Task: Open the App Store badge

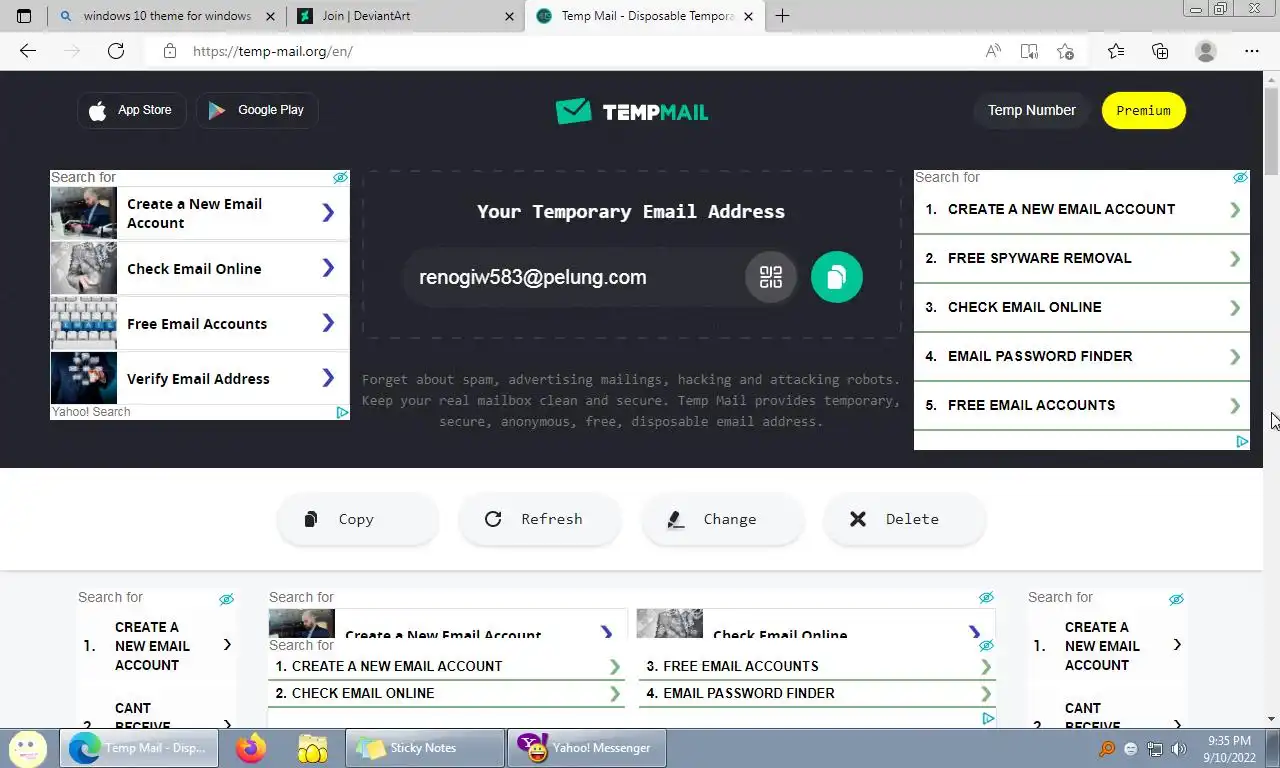Action: 132,110
